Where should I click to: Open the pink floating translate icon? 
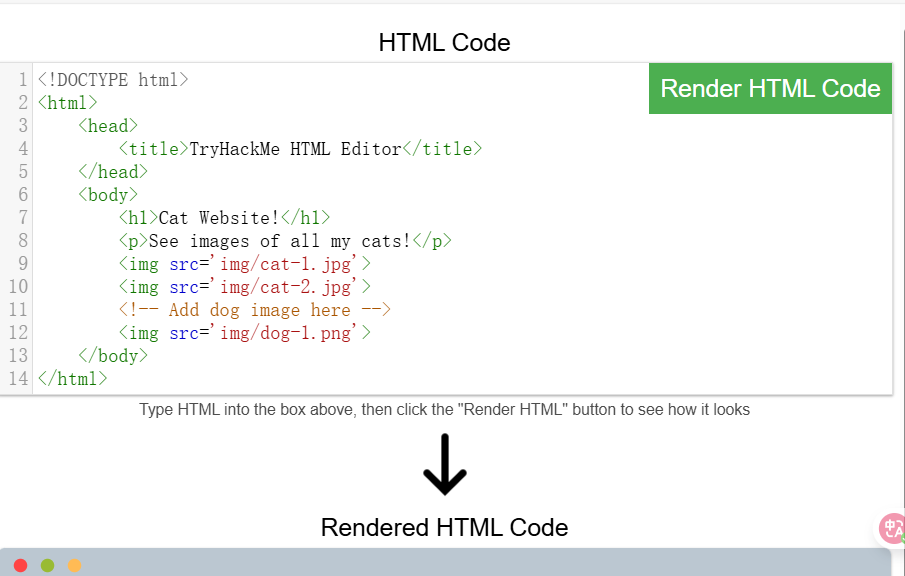(892, 528)
